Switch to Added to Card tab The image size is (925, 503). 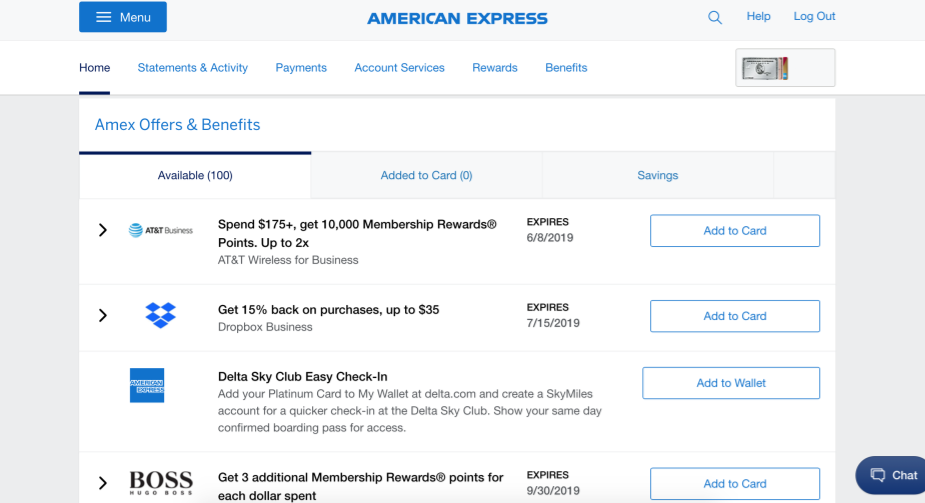point(426,175)
